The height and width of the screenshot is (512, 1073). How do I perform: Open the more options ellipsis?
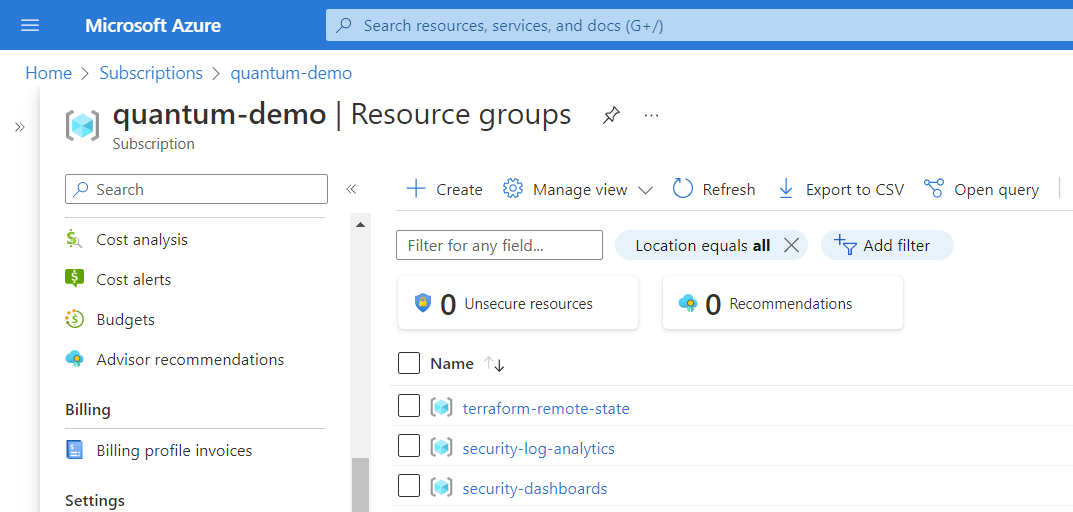(x=652, y=116)
